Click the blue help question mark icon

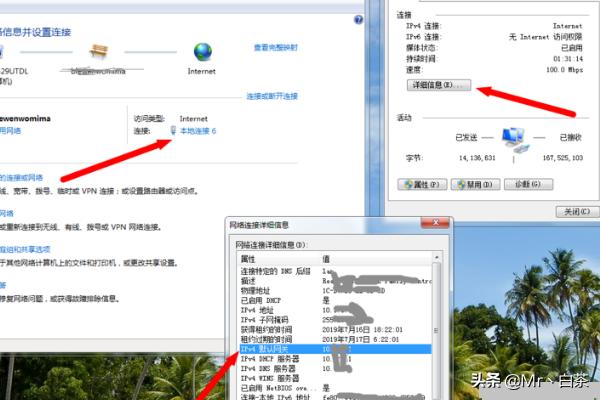tap(358, 20)
